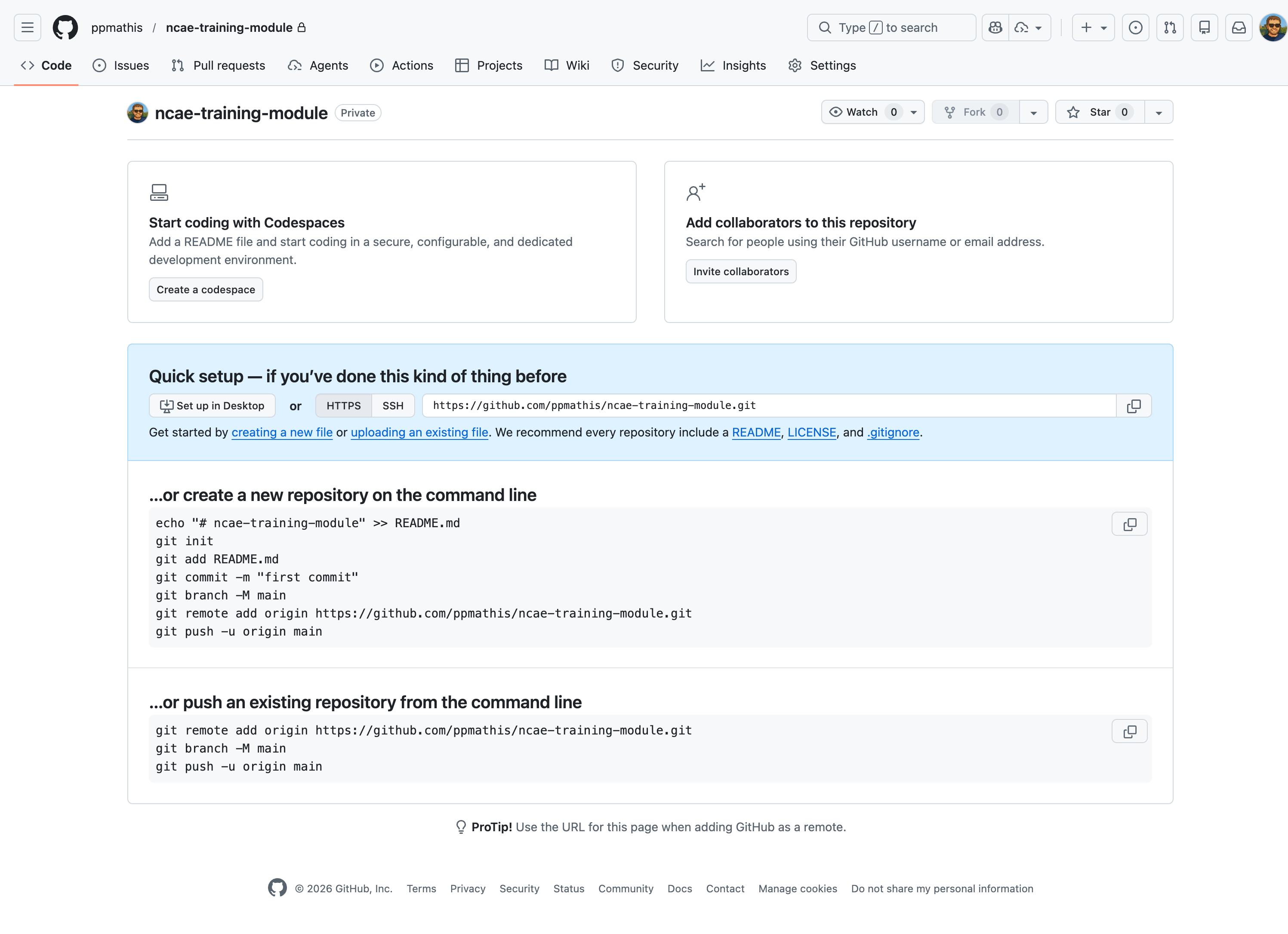Click owner avatar beside repository title
Image resolution: width=1288 pixels, height=934 pixels.
[x=137, y=112]
